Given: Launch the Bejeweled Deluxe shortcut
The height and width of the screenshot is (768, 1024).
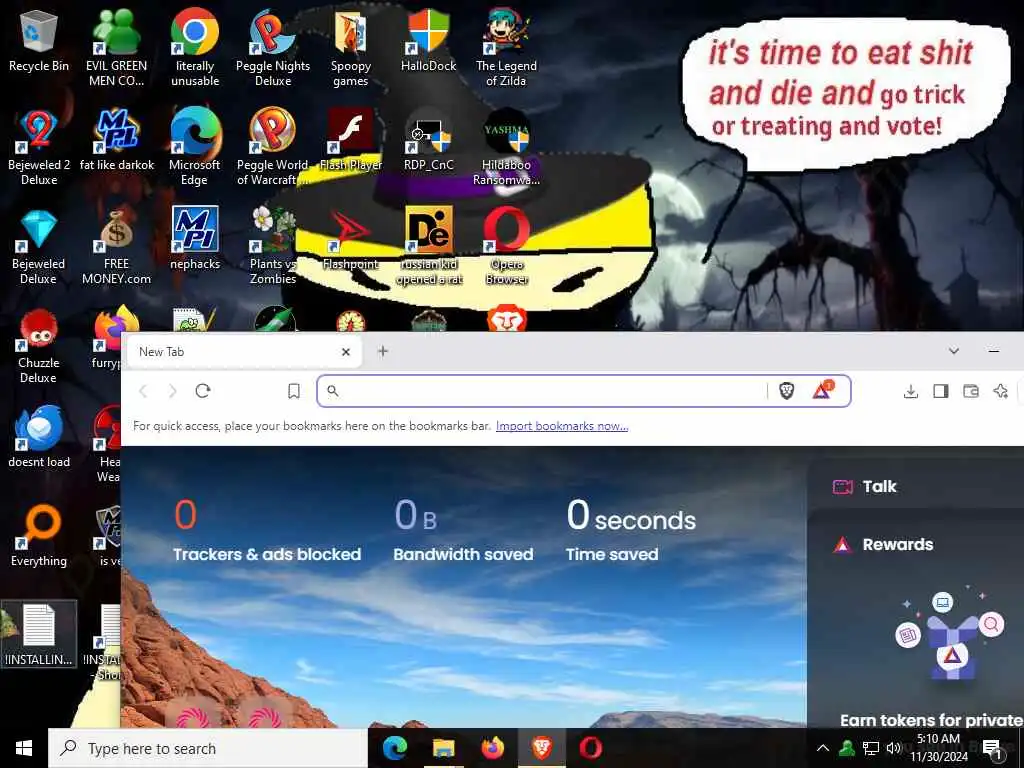Looking at the screenshot, I should pos(39,247).
